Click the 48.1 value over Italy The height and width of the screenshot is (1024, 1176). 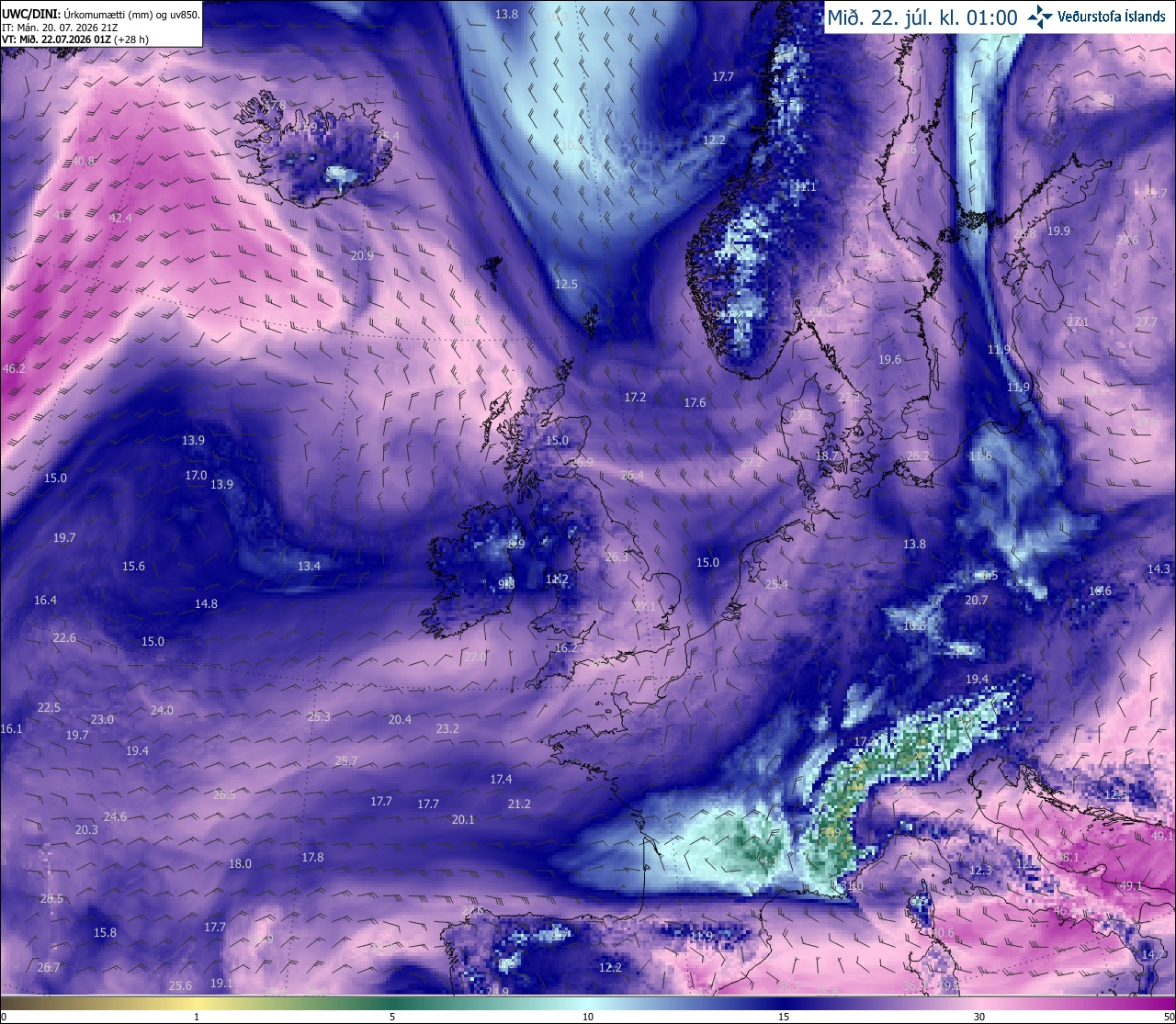coord(1069,857)
